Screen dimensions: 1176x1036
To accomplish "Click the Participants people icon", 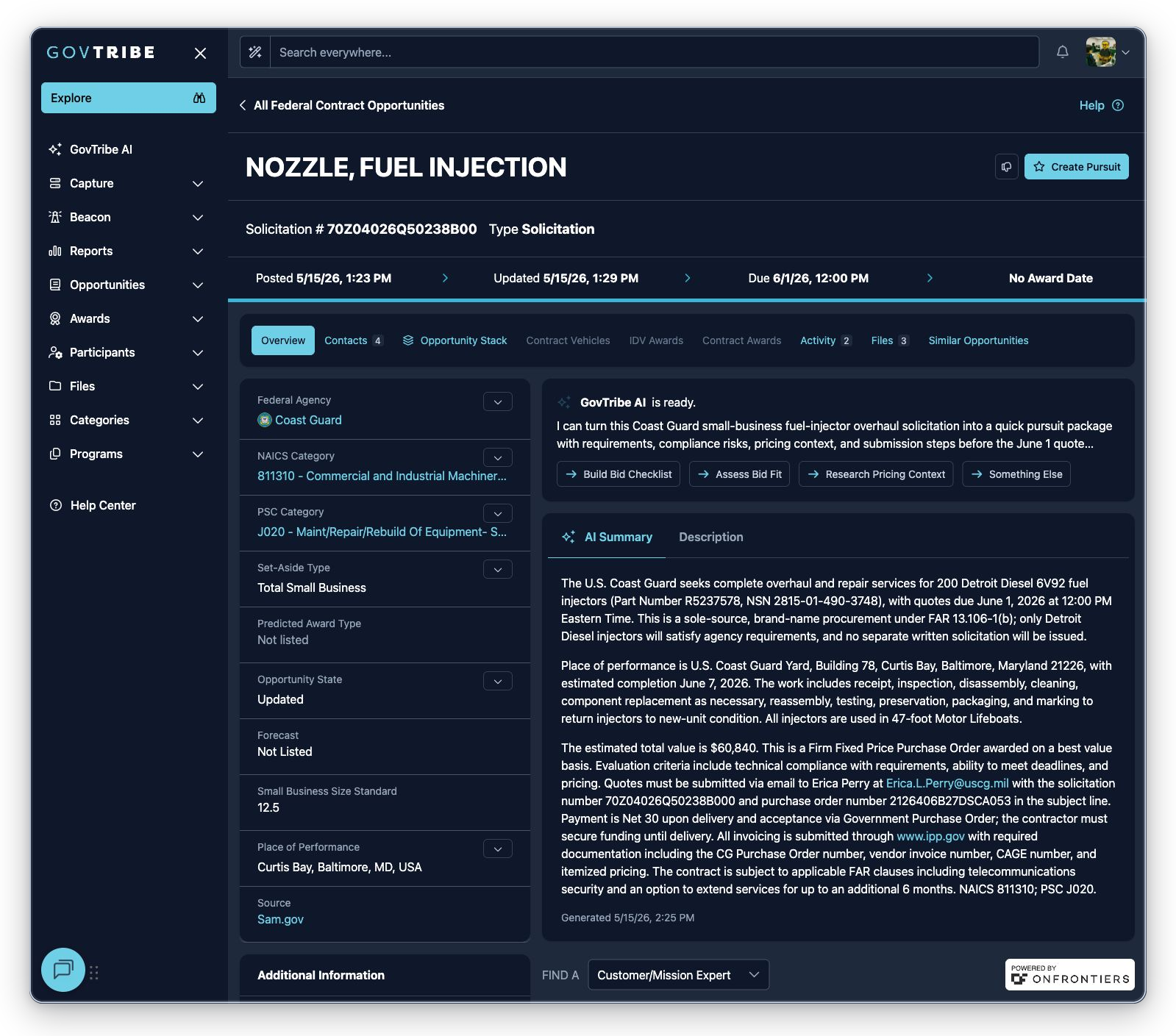I will coord(55,352).
